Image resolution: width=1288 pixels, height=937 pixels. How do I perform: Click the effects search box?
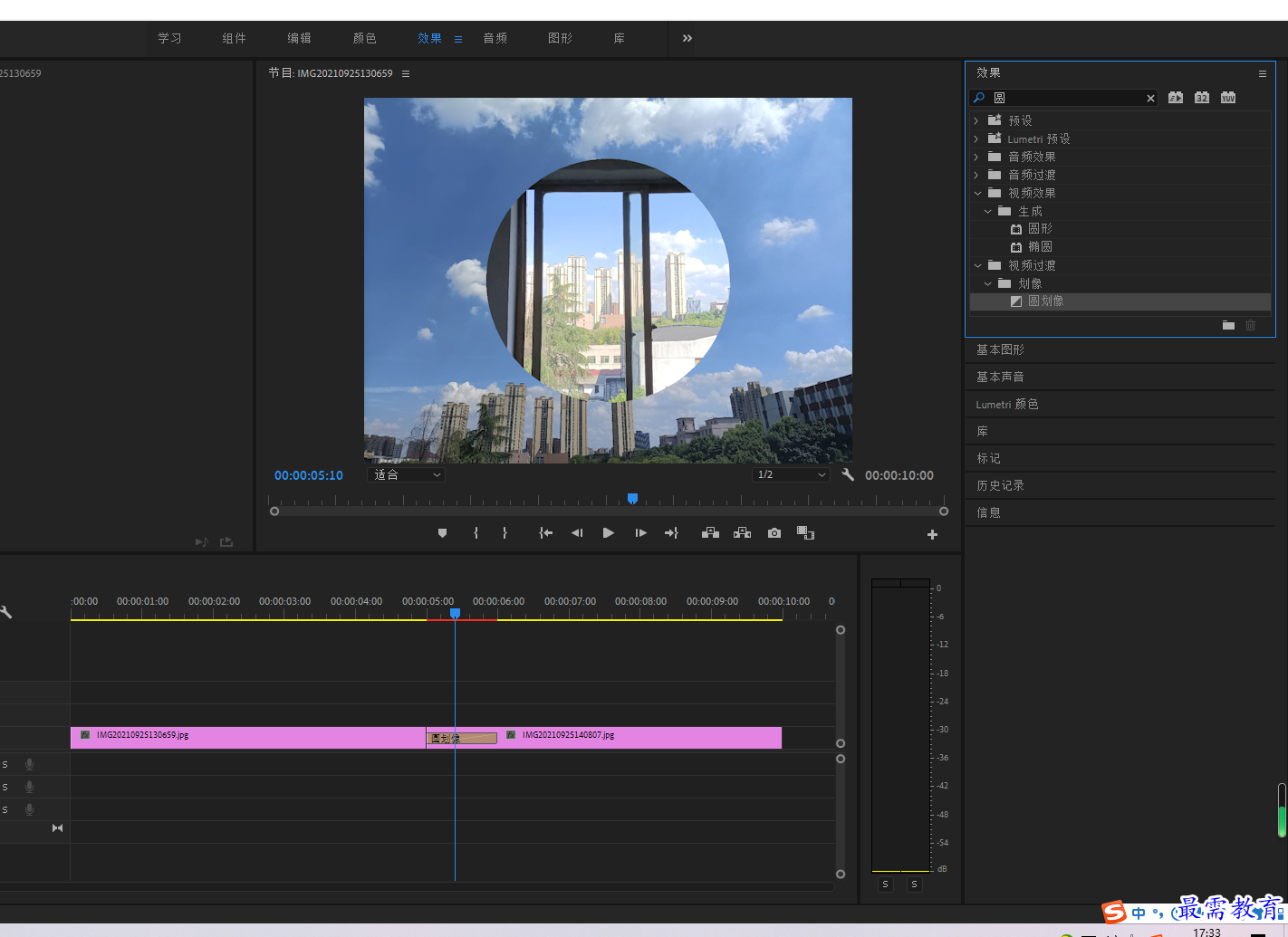tap(1064, 98)
